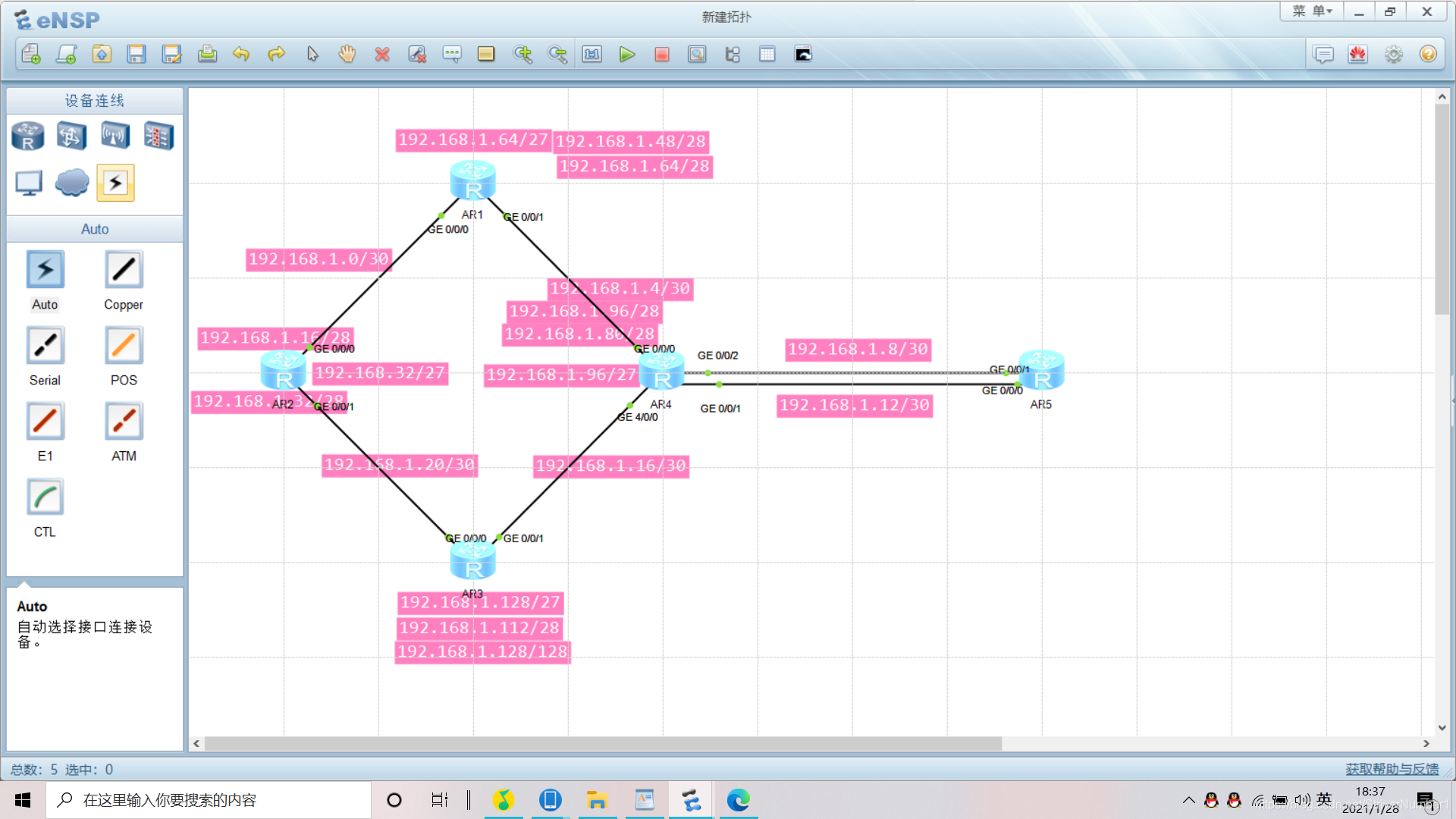Click the 192.168.1.48/28 label
This screenshot has width=1456, height=819.
tap(631, 142)
